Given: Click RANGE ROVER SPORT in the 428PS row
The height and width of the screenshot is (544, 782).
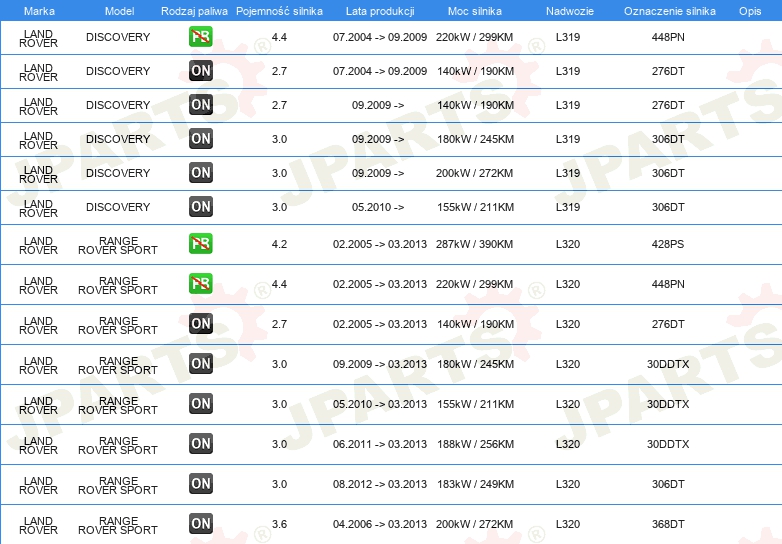Looking at the screenshot, I should pos(118,245).
